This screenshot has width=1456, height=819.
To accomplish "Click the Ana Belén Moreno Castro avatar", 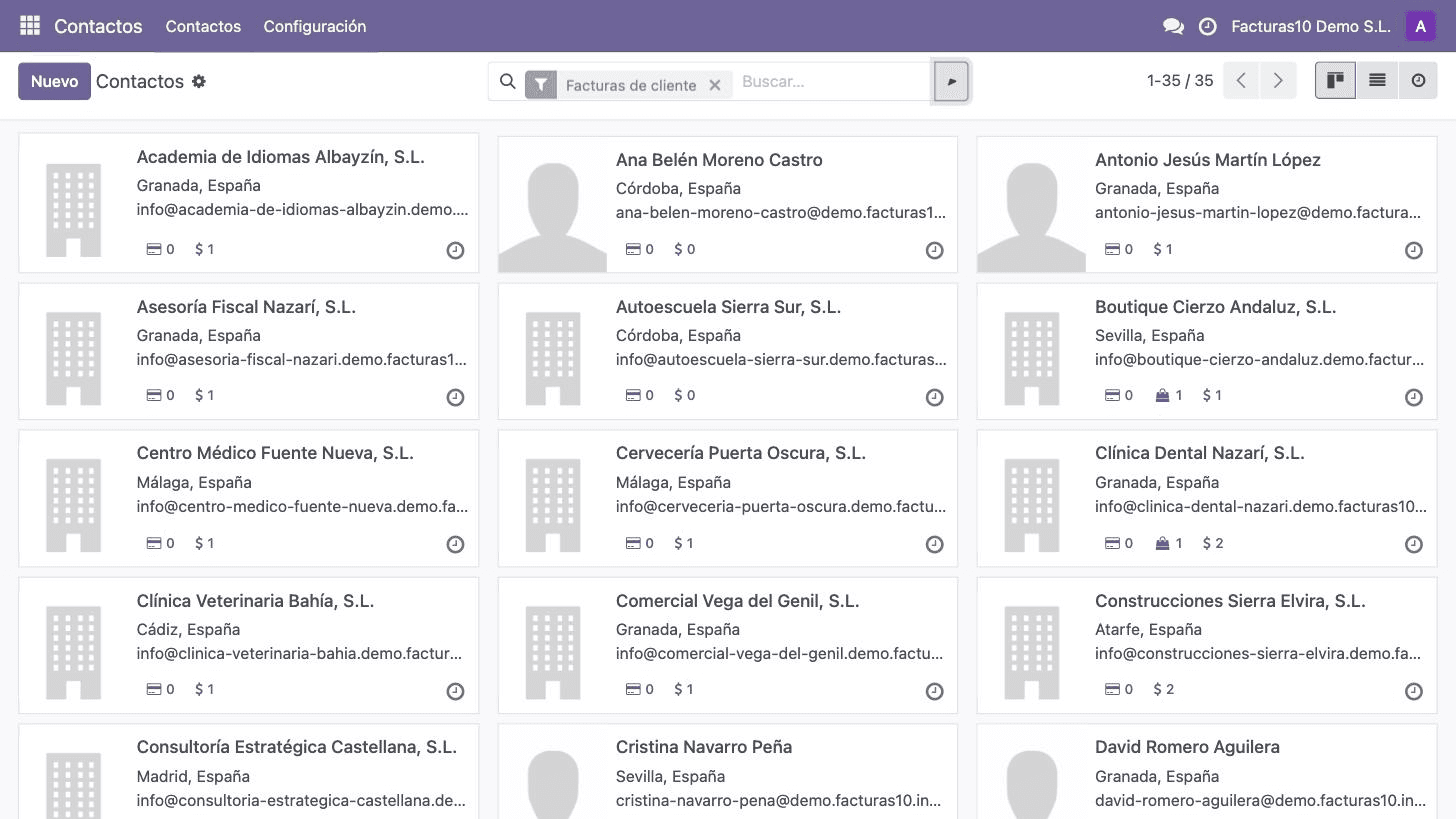I will point(552,205).
